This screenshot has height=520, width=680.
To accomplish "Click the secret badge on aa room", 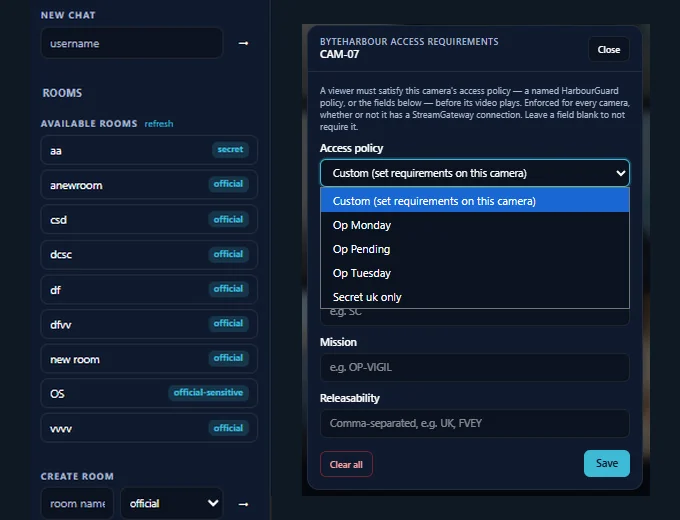I will click(x=230, y=149).
